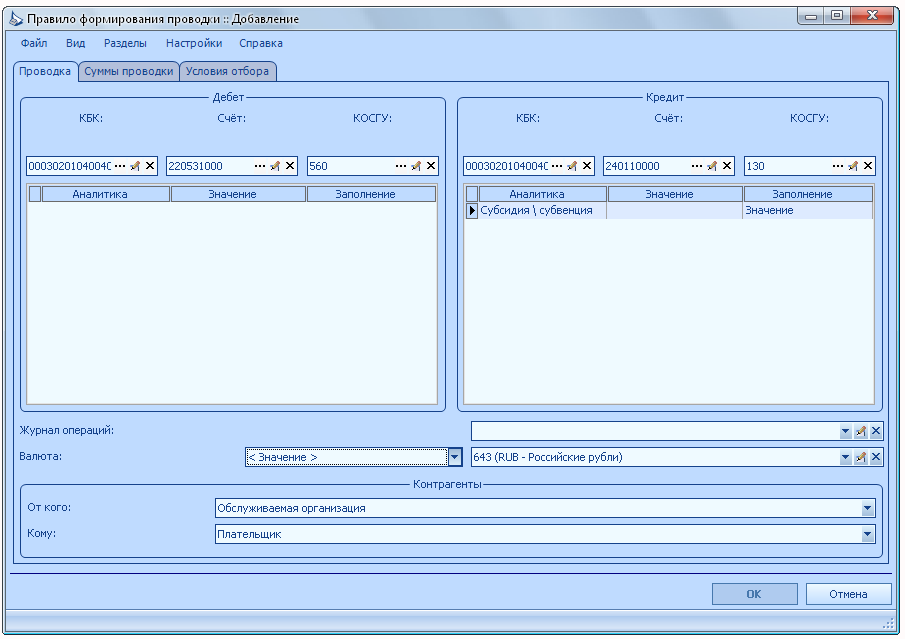
Task: Clear debit КОСГУ 560 using the X icon
Action: pos(431,166)
